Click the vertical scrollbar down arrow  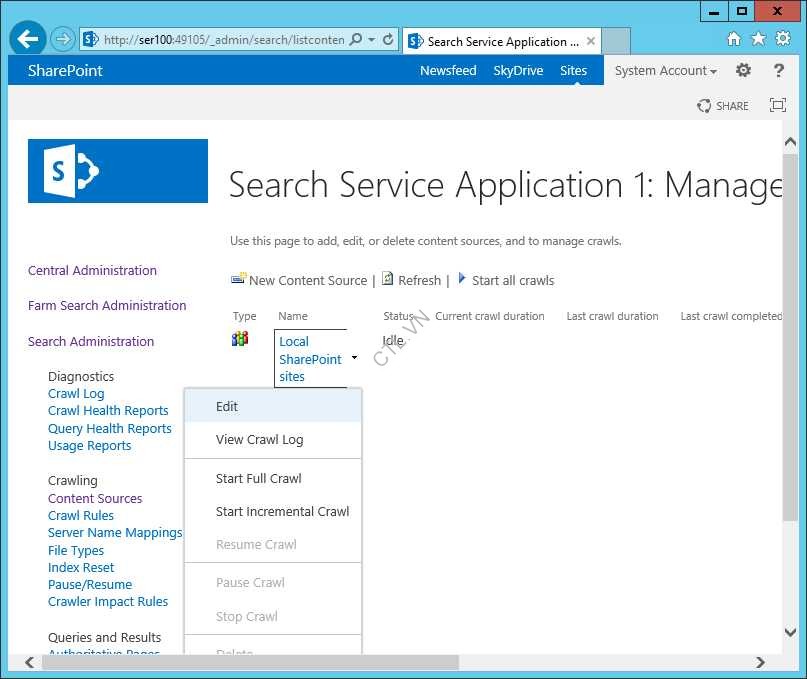789,634
